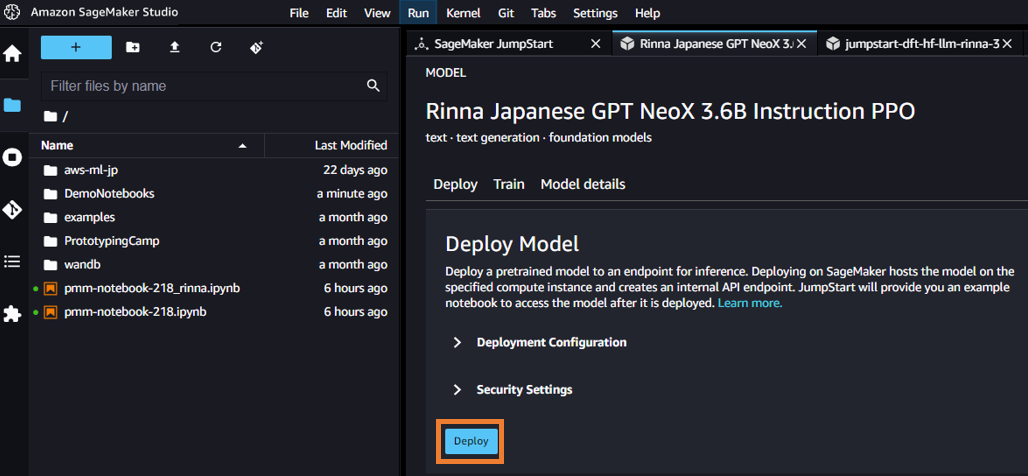The width and height of the screenshot is (1028, 476).
Task: Open the Table of Contents sidebar icon
Action: click(x=13, y=261)
